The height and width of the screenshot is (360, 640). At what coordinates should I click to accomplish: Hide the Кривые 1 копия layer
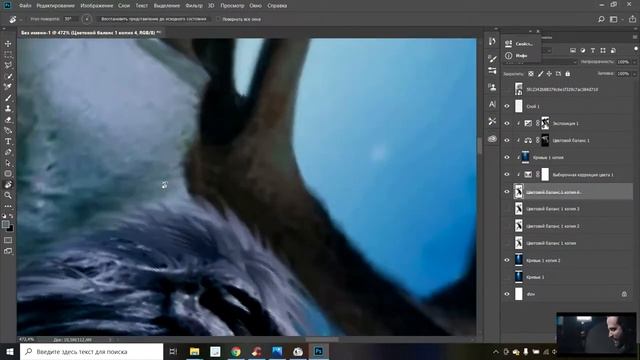(507, 158)
